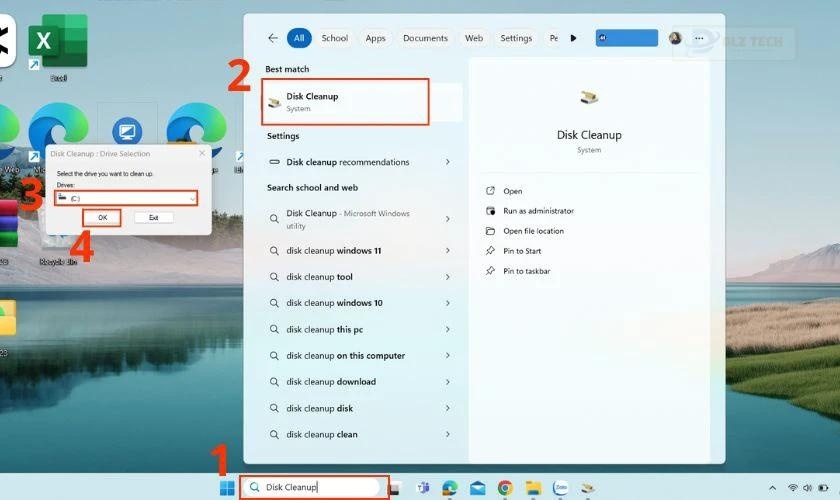Open the Drives dropdown showing (C:)
The image size is (840, 500).
tap(126, 198)
